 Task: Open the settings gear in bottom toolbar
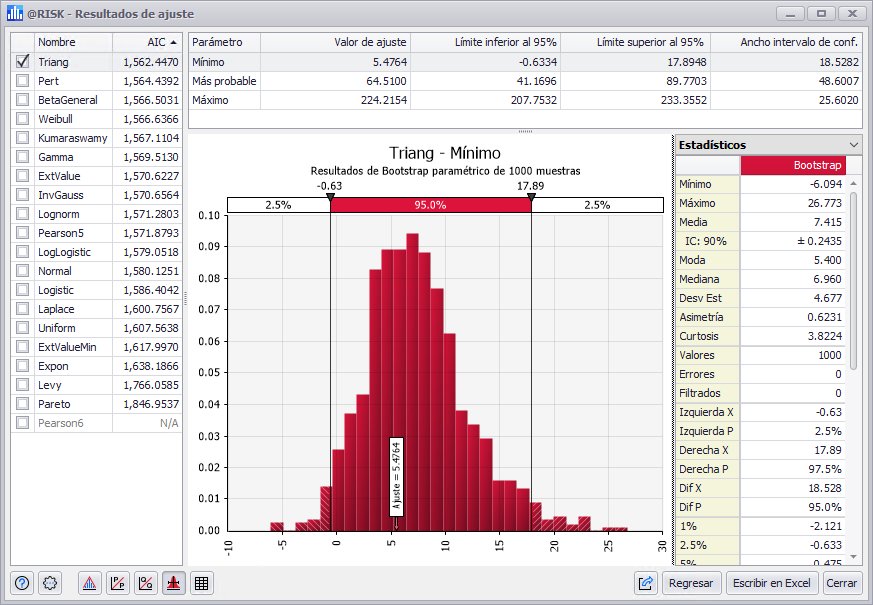51,583
